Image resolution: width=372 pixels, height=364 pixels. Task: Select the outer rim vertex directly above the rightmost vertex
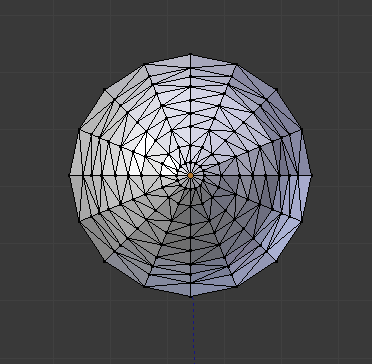[302, 129]
